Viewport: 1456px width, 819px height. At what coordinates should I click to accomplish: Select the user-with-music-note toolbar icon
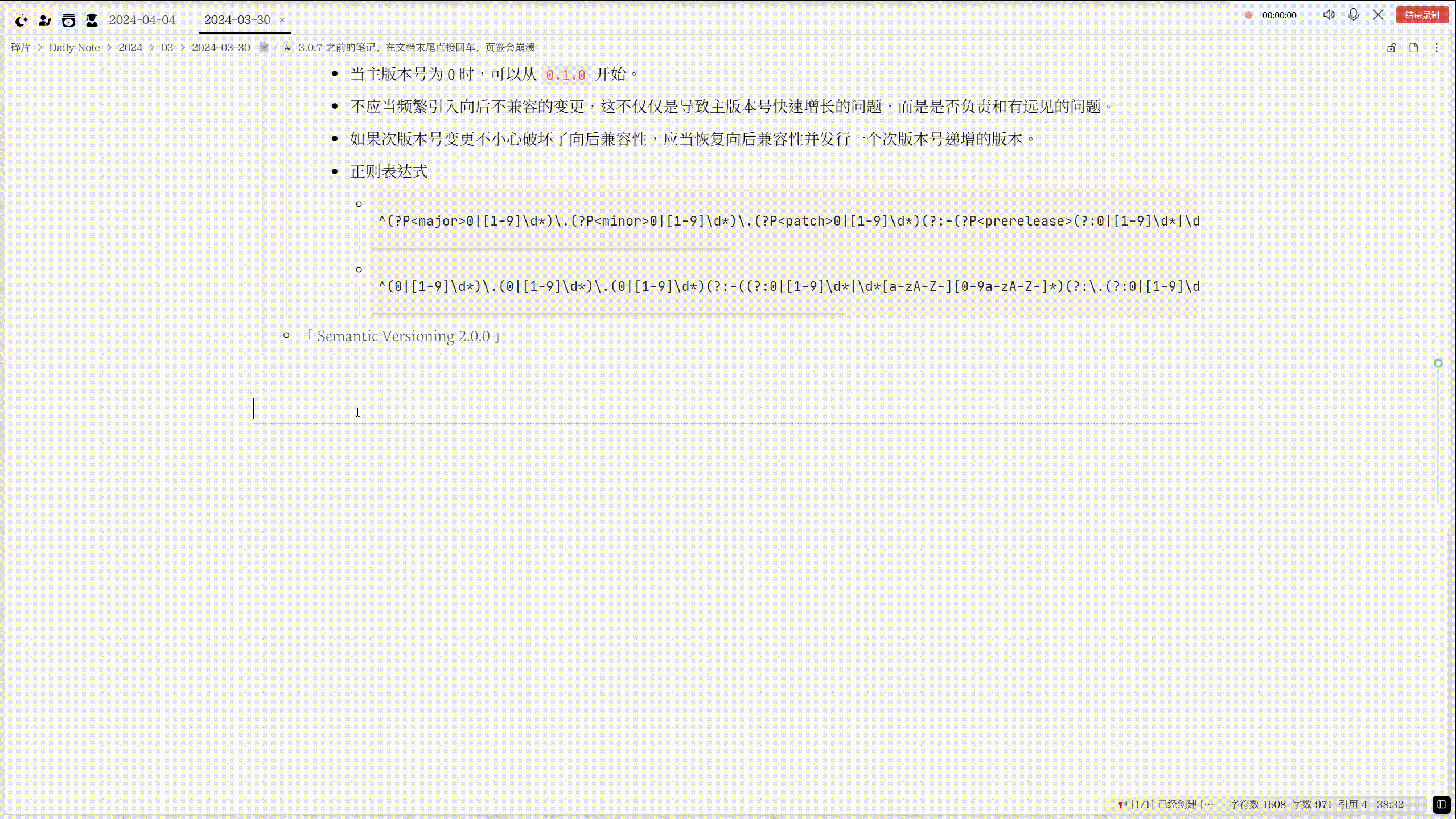pyautogui.click(x=44, y=20)
